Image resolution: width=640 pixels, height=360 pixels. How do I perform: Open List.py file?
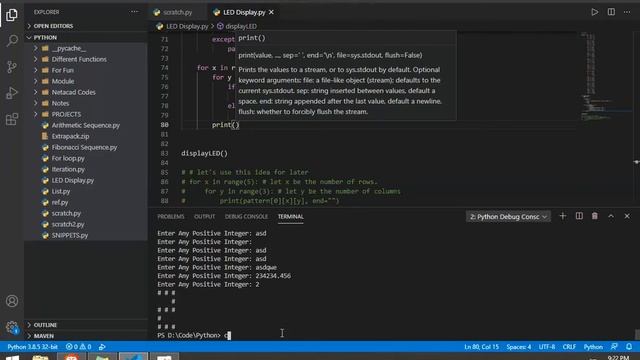click(86, 191)
